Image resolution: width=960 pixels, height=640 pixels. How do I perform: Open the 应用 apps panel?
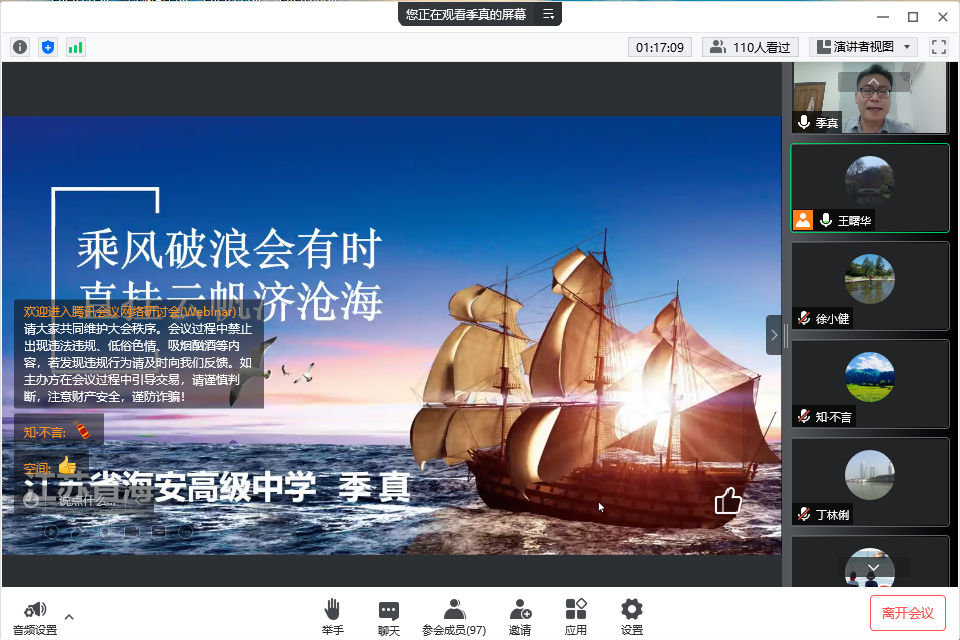[576, 616]
